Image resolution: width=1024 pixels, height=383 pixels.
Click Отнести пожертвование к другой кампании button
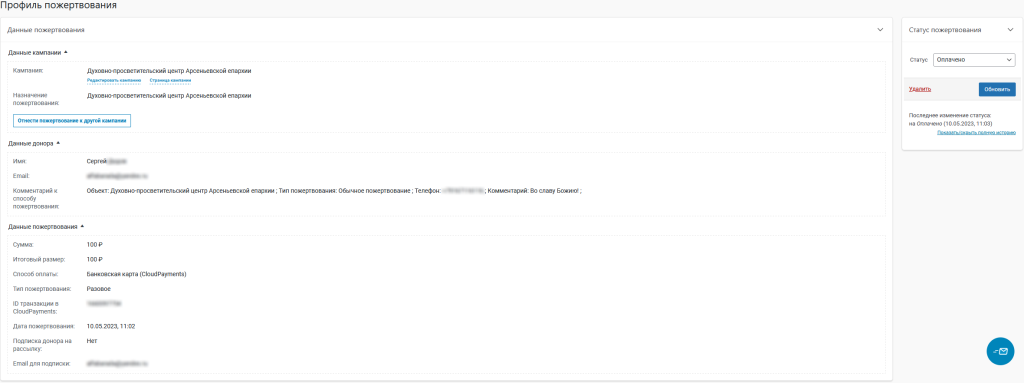click(x=72, y=121)
